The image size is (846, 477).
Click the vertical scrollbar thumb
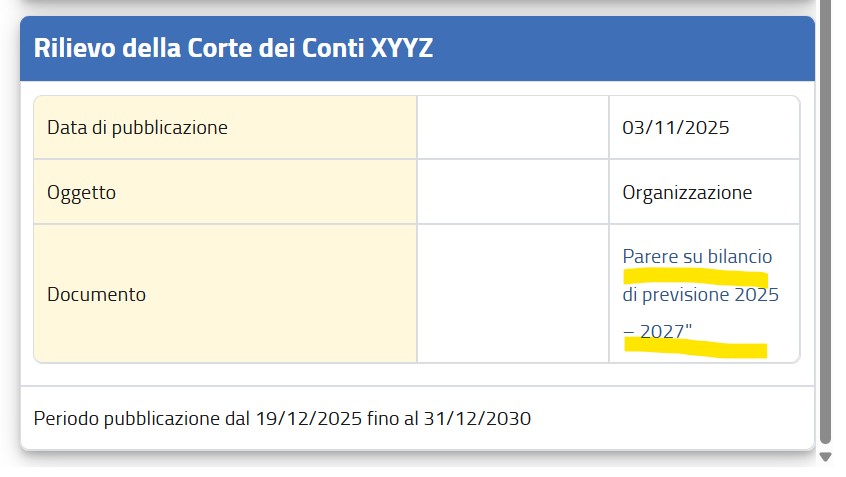pos(825,220)
